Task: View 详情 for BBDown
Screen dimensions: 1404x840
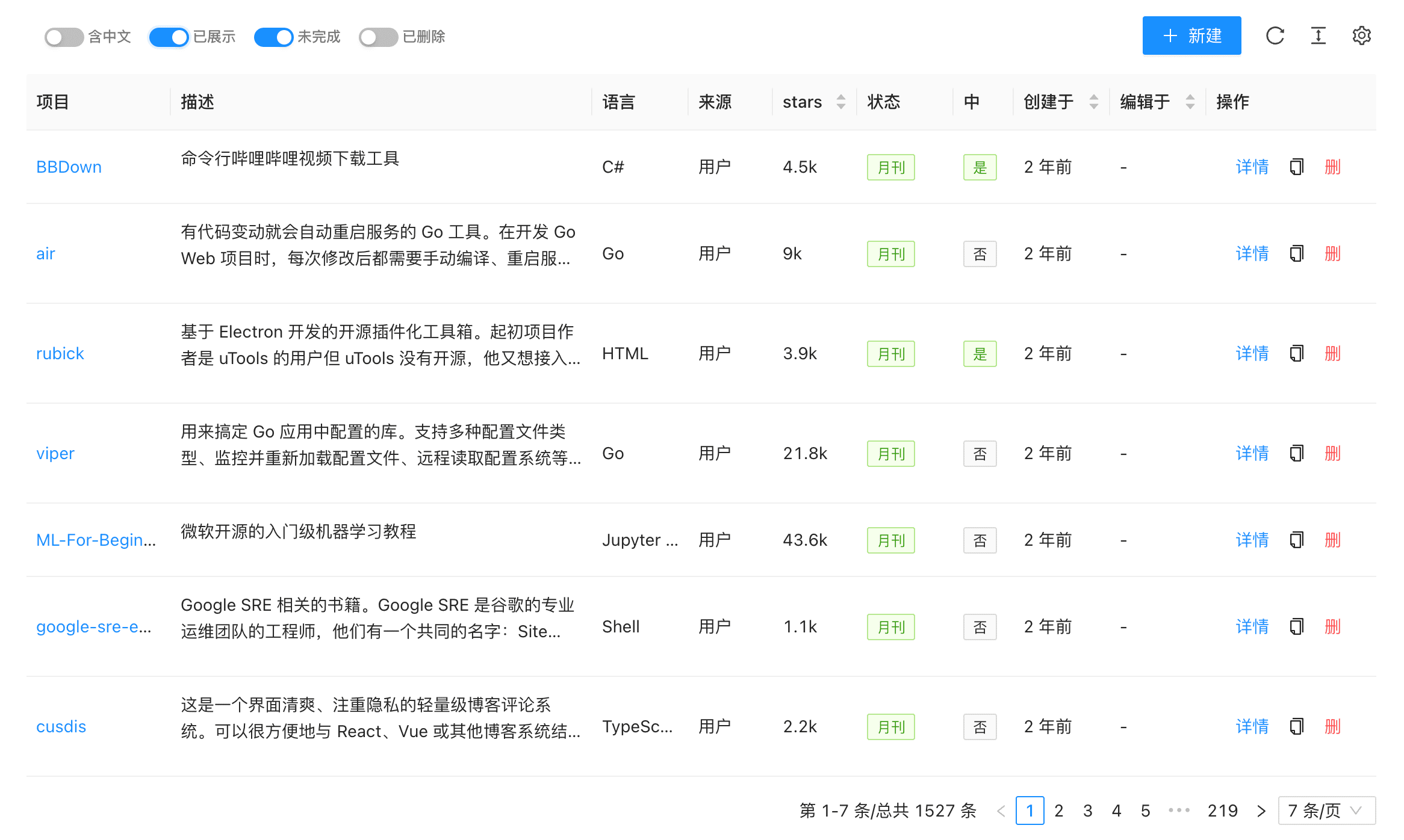Action: pos(1252,167)
